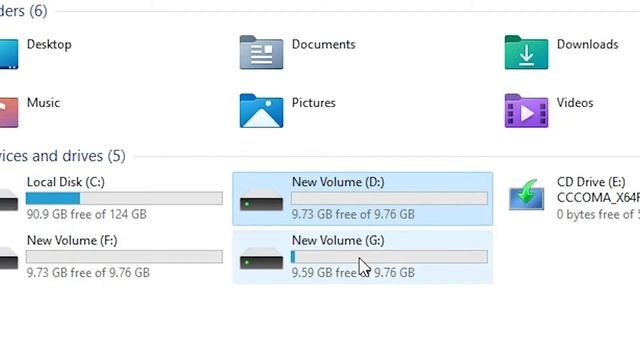Select the CD Drive (E:) icon
Image resolution: width=640 pixels, height=360 pixels.
click(x=526, y=195)
